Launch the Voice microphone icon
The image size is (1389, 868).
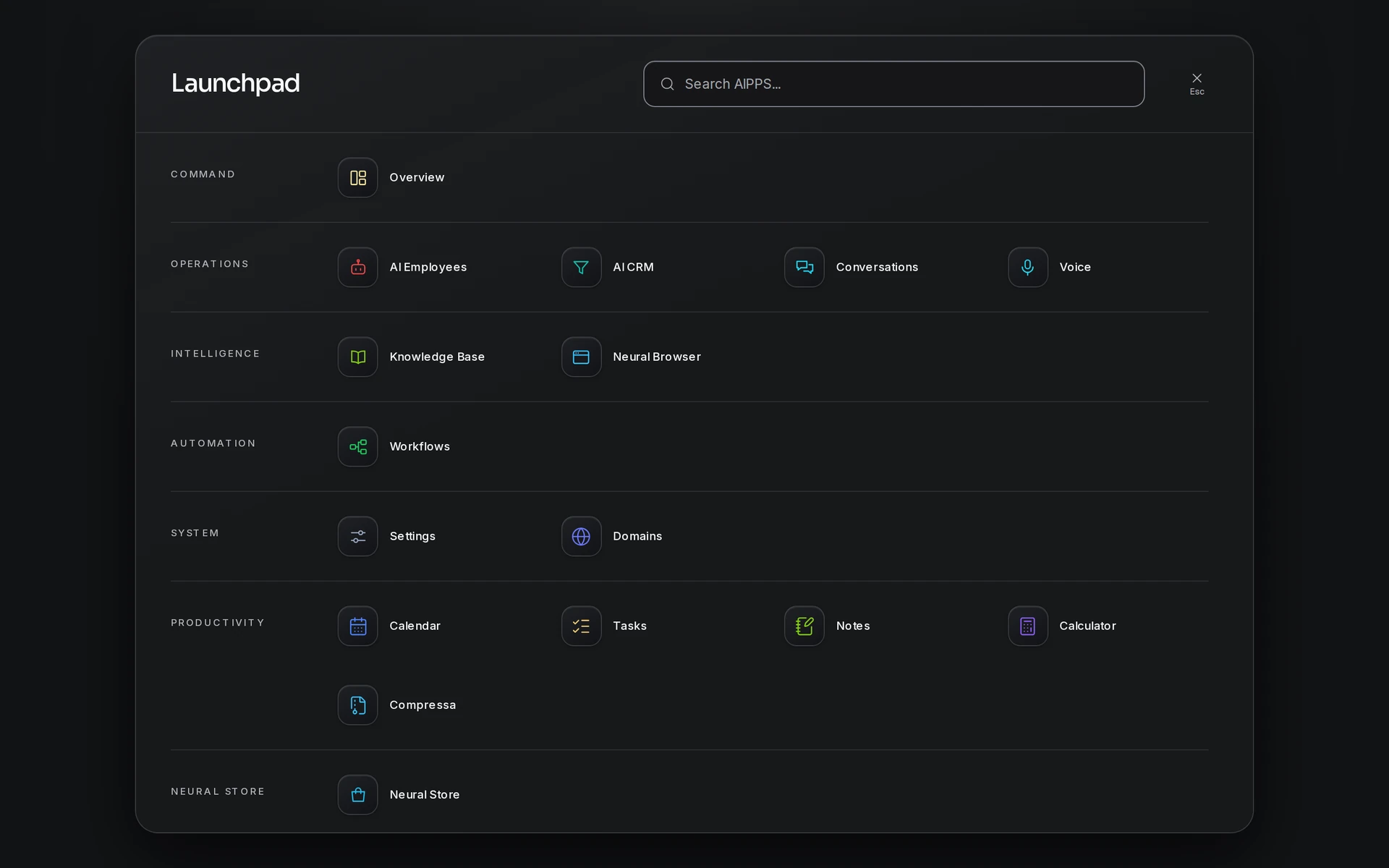tap(1027, 267)
